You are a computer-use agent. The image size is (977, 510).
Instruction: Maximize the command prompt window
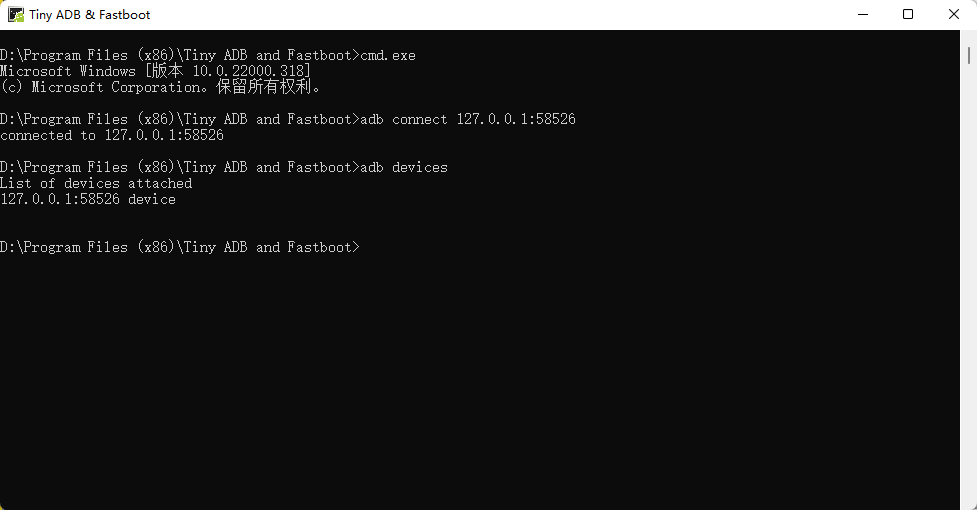click(908, 15)
